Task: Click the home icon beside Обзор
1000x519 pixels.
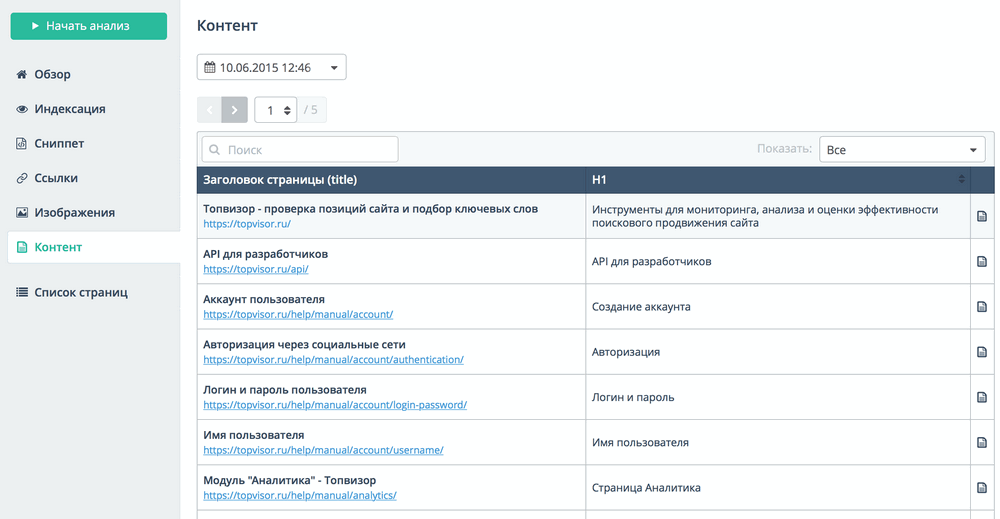Action: point(22,75)
